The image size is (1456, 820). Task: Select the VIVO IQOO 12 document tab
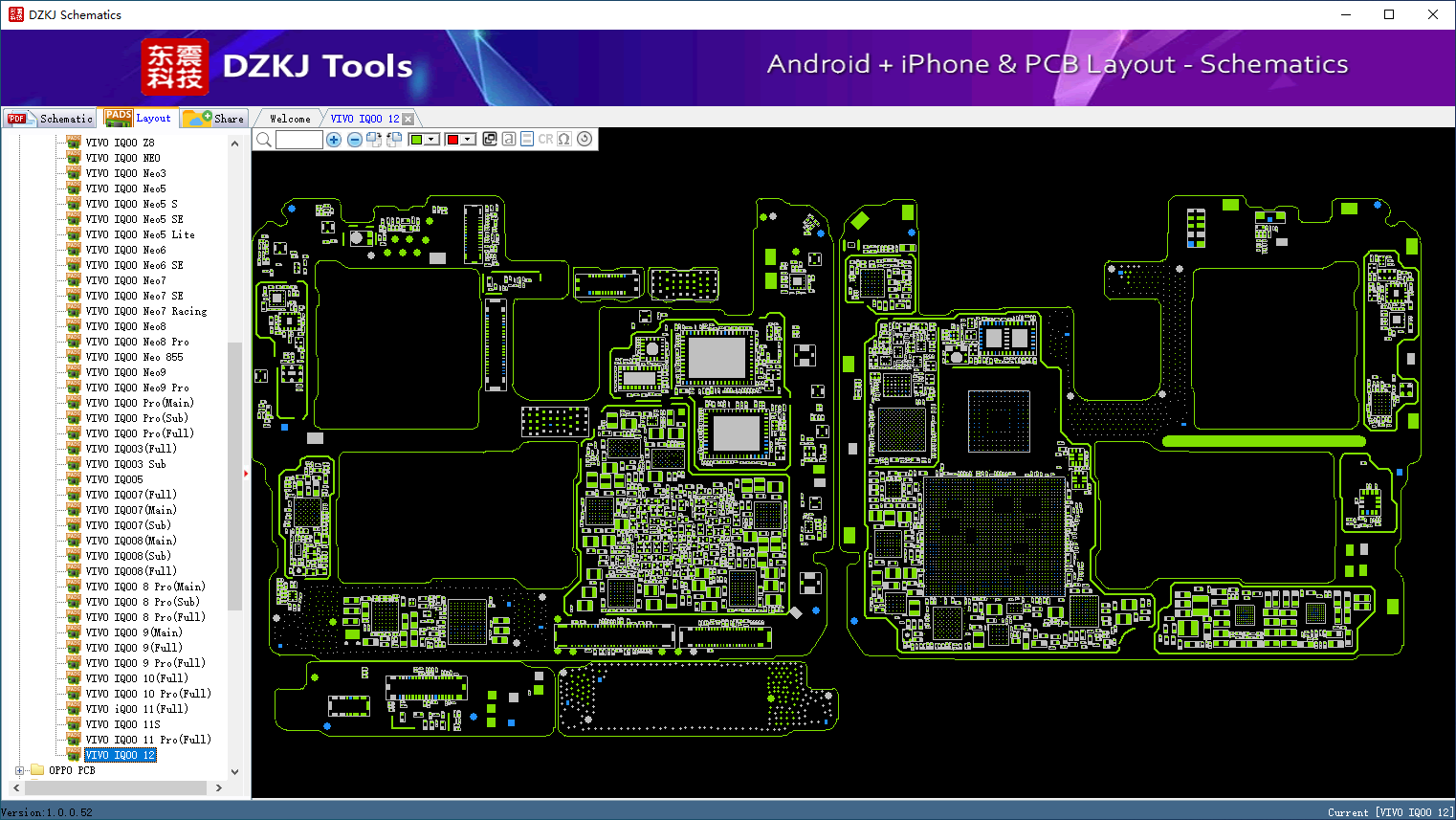pyautogui.click(x=364, y=119)
